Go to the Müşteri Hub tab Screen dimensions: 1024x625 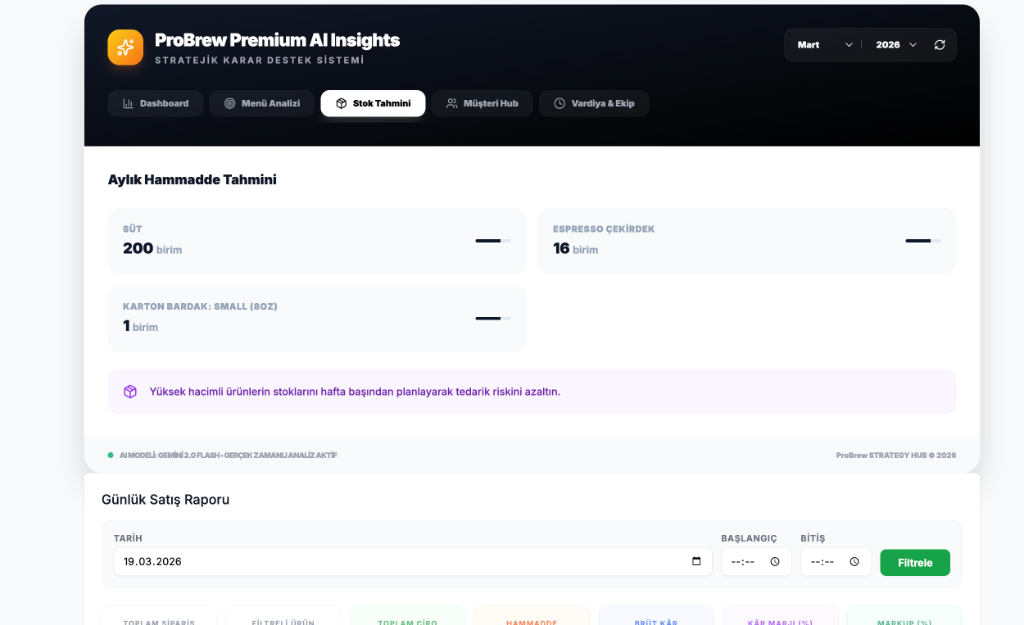[482, 104]
